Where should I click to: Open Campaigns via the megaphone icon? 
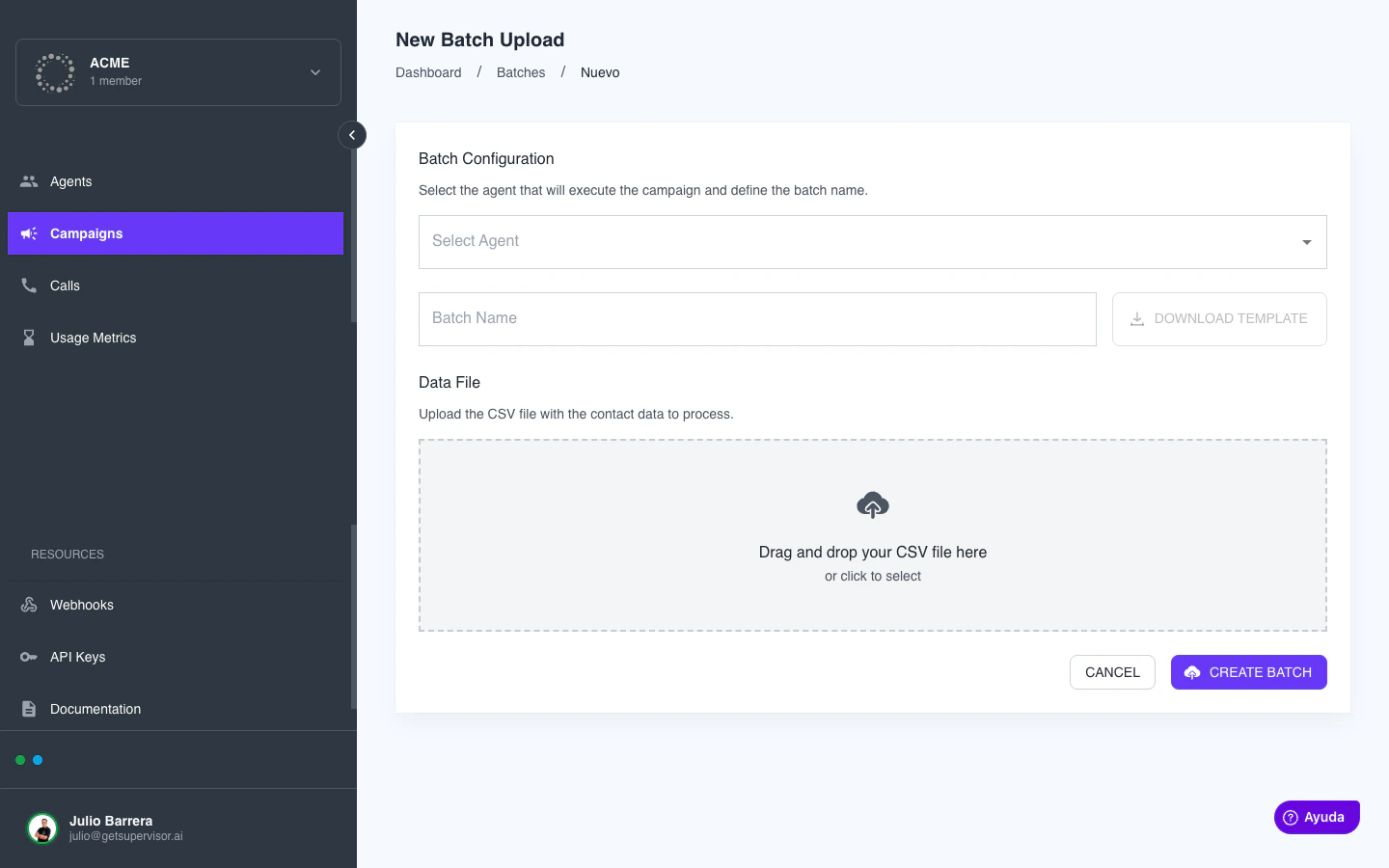pos(29,233)
